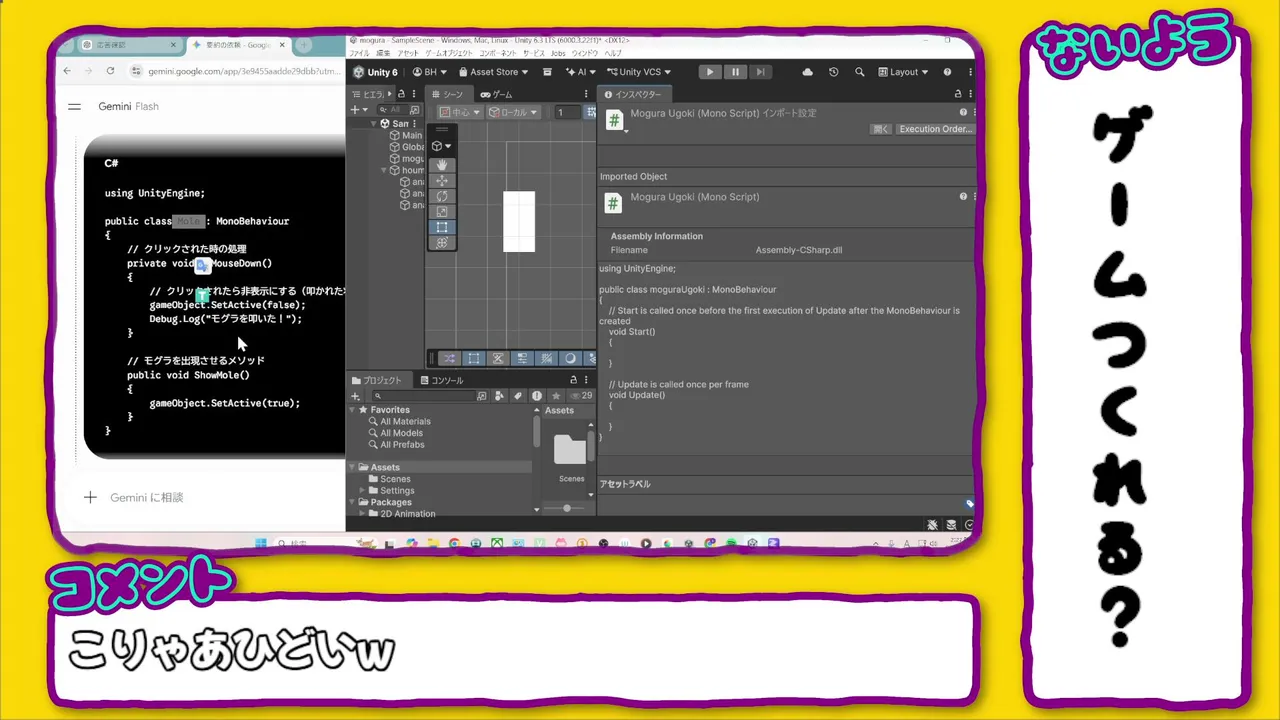The image size is (1280, 720).
Task: Collapse the Packages folder tree
Action: point(353,502)
